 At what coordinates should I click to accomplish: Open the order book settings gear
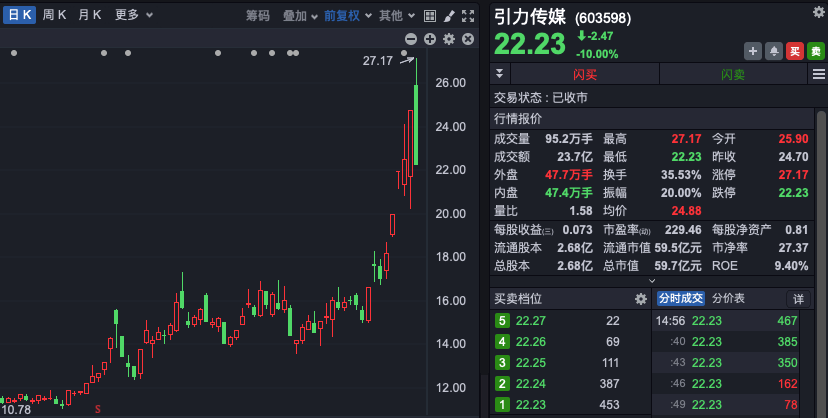[x=641, y=299]
